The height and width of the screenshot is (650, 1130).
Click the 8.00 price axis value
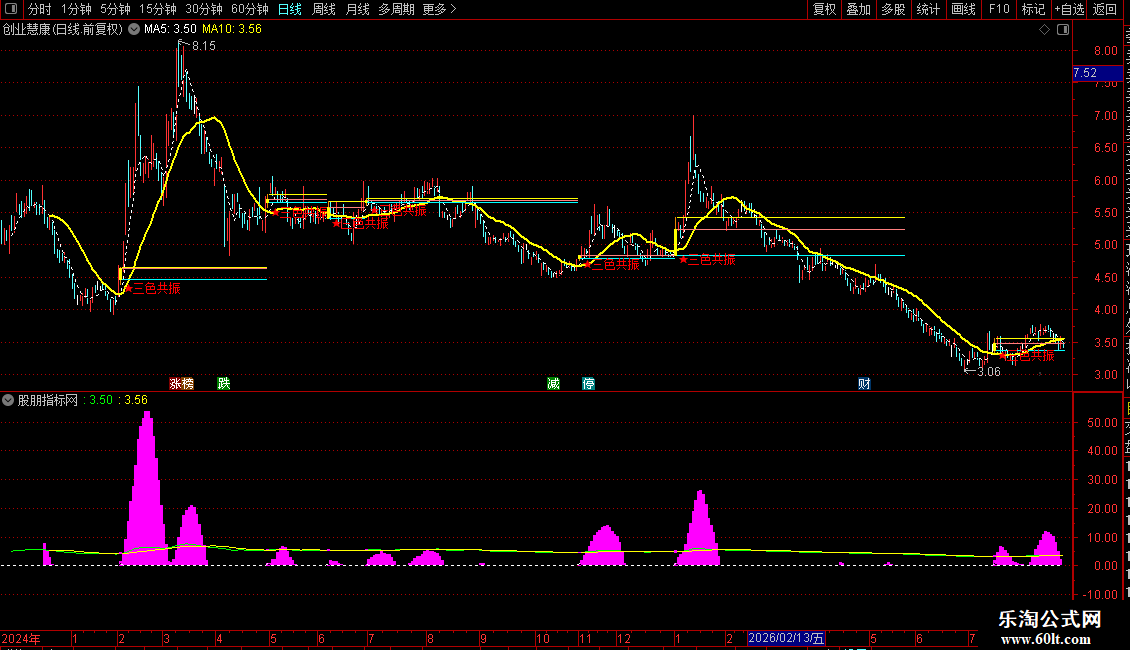(x=1106, y=51)
